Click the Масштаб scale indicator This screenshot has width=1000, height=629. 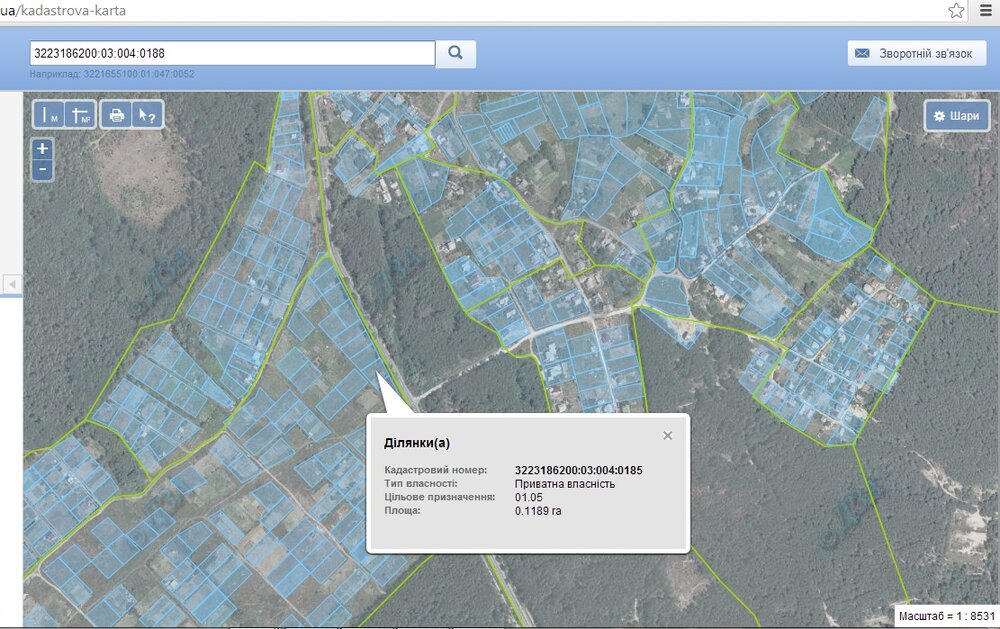click(x=946, y=616)
